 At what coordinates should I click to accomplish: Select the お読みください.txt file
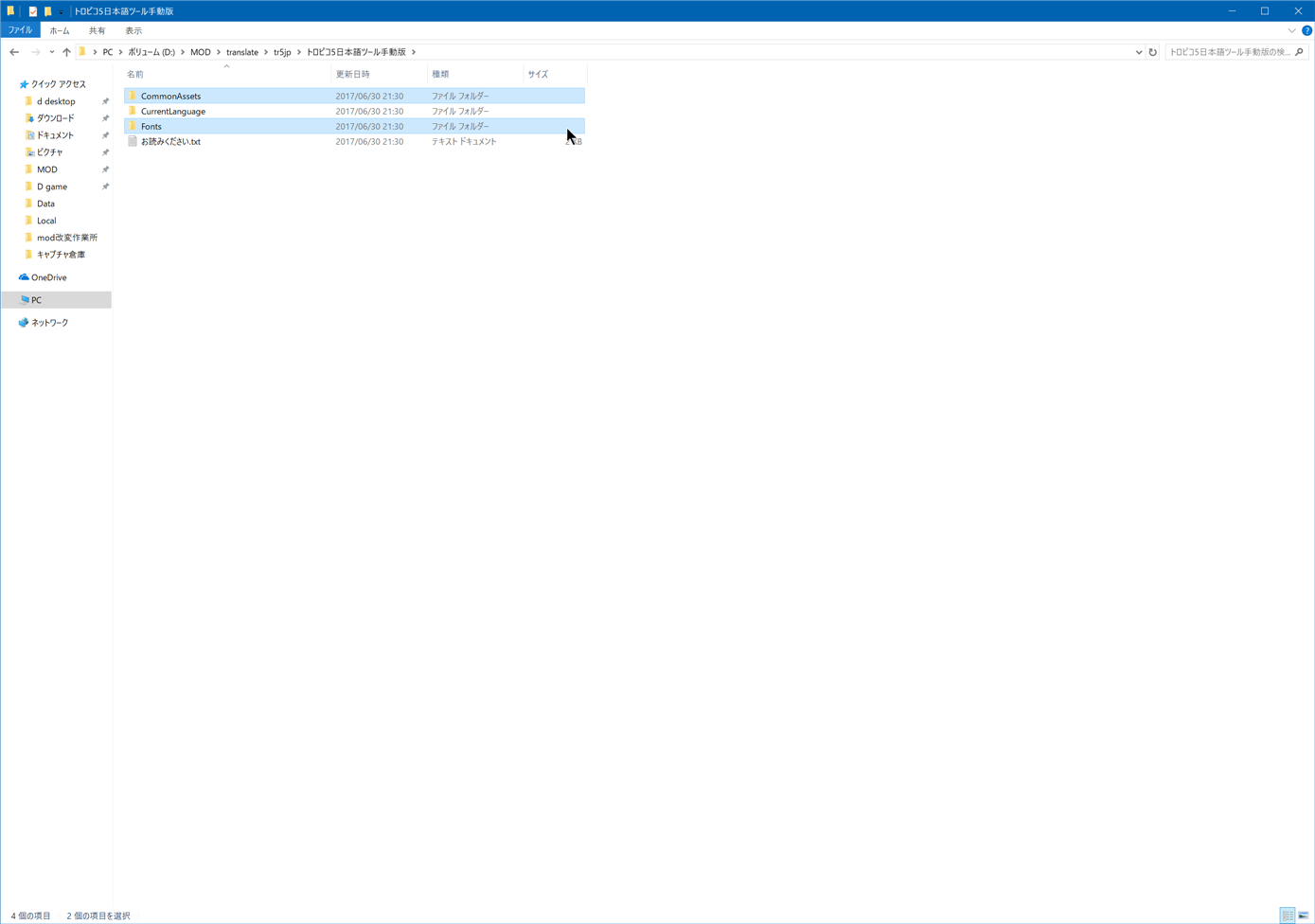[354, 141]
